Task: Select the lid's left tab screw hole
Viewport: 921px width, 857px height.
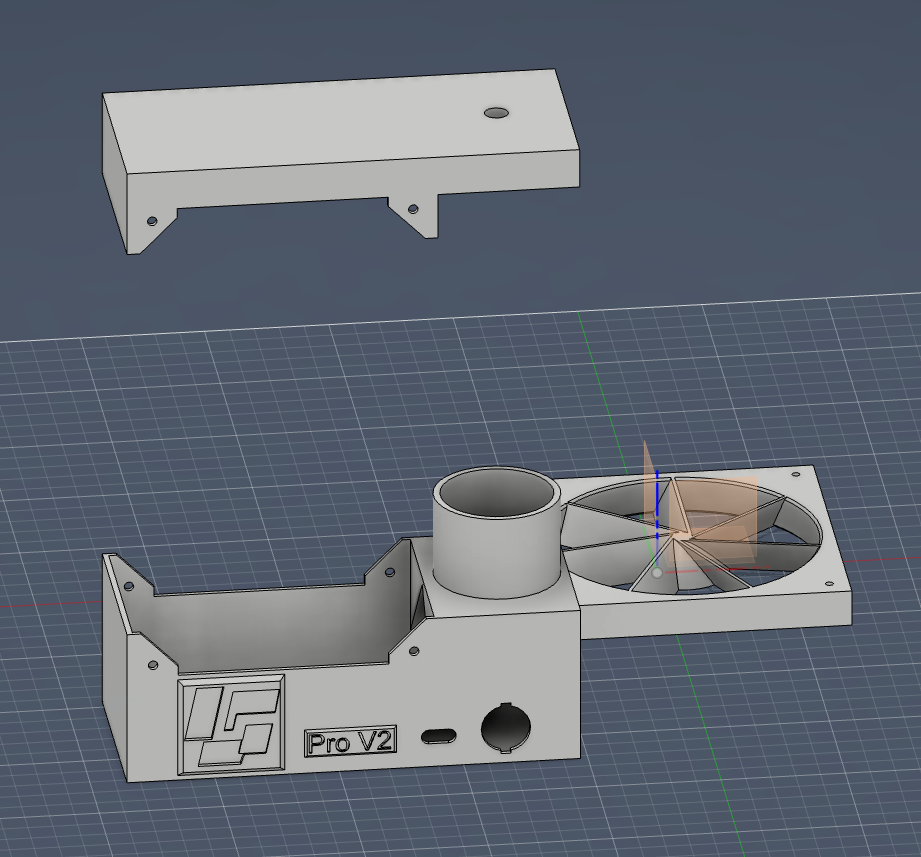Action: coord(152,221)
